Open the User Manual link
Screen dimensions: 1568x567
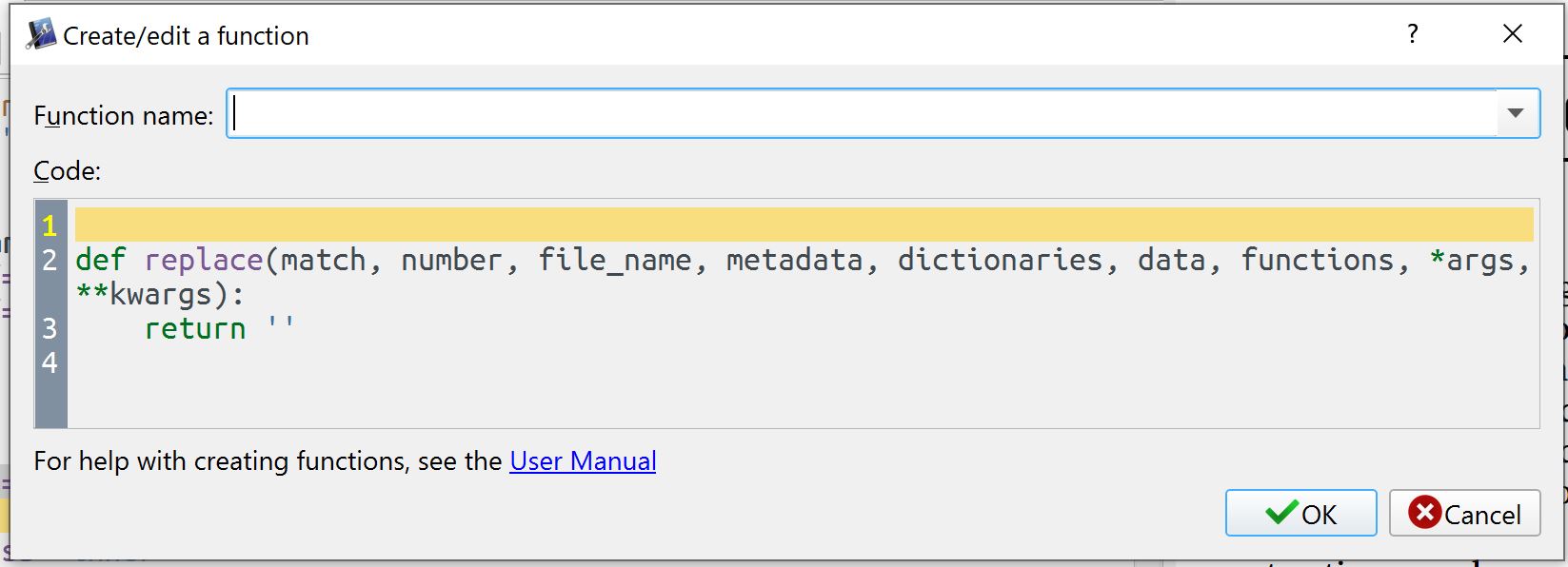tap(583, 461)
